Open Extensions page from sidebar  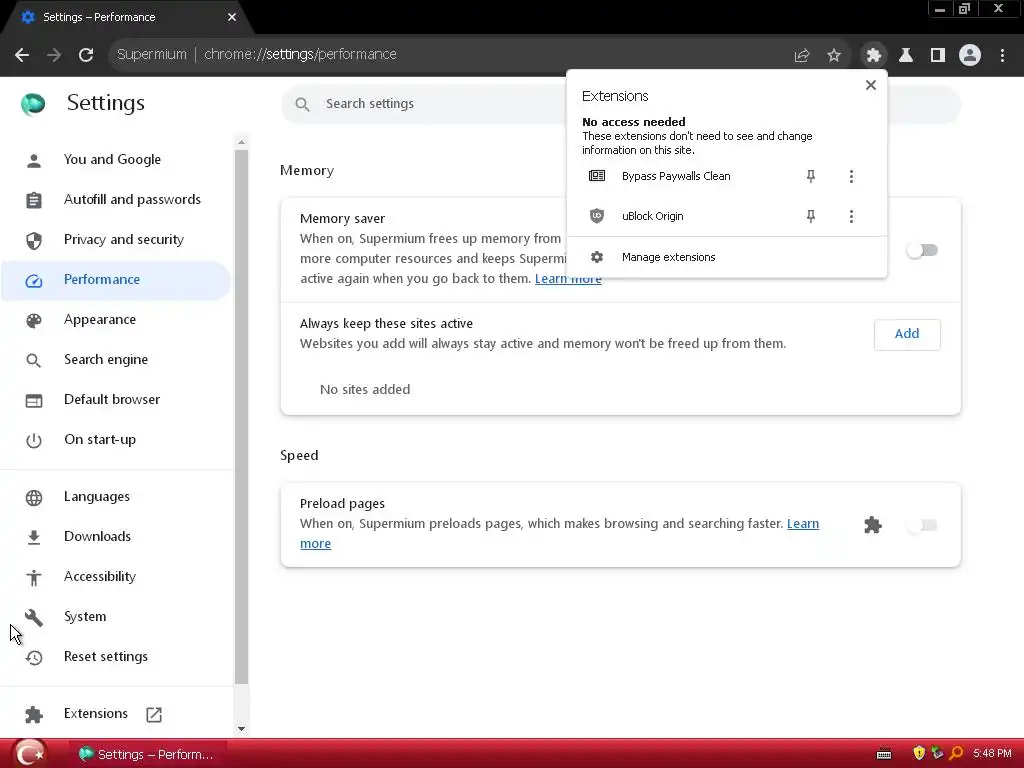click(x=115, y=714)
